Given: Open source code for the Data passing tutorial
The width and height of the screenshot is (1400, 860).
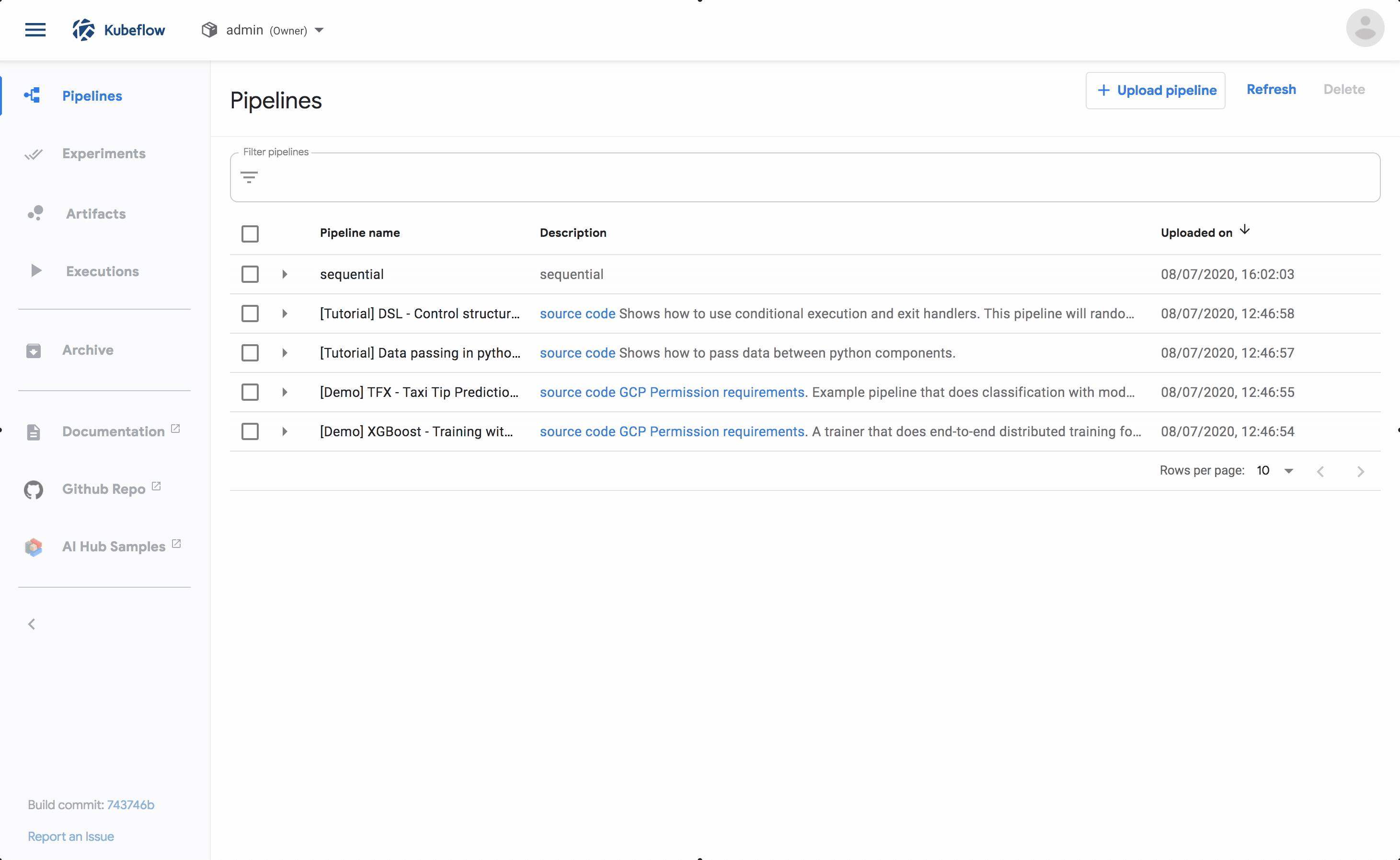Looking at the screenshot, I should [x=577, y=353].
